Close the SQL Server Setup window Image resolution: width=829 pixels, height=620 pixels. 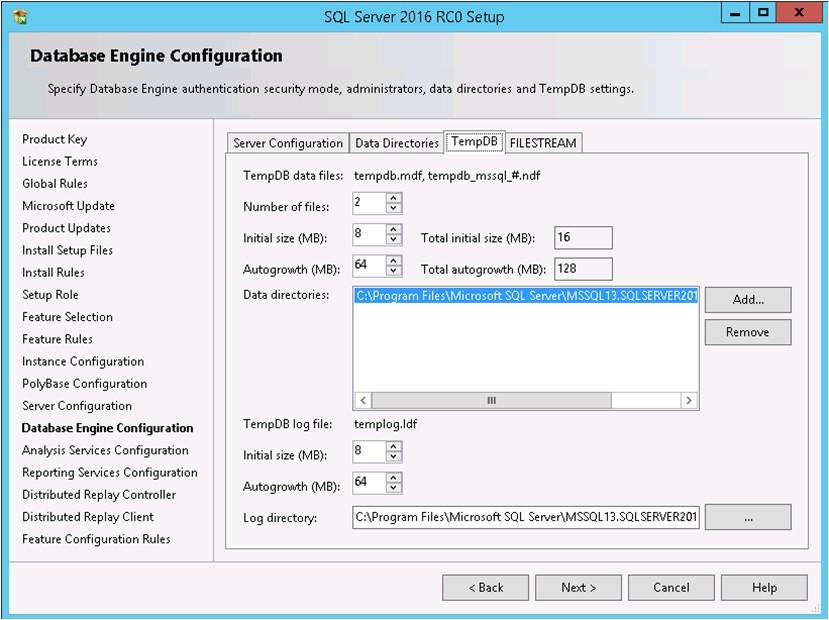click(798, 13)
